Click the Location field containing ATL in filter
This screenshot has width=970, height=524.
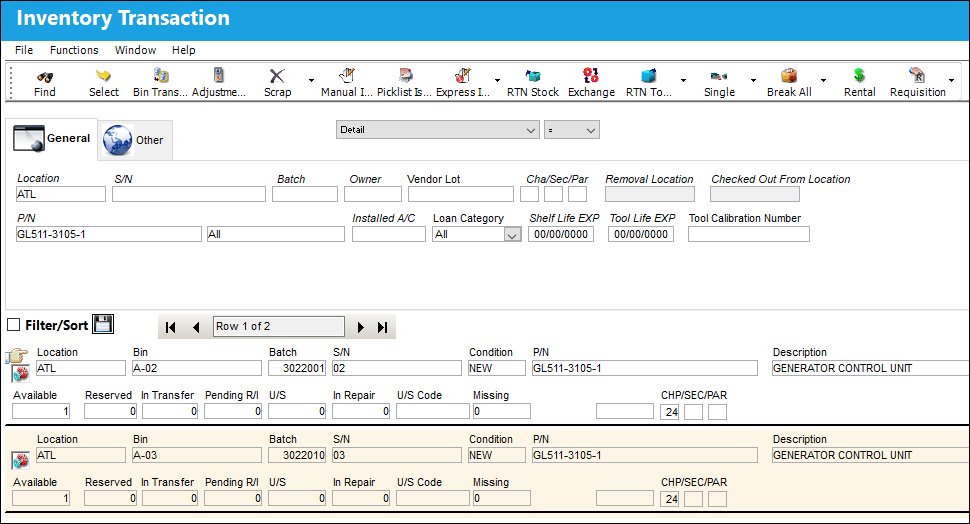point(61,194)
